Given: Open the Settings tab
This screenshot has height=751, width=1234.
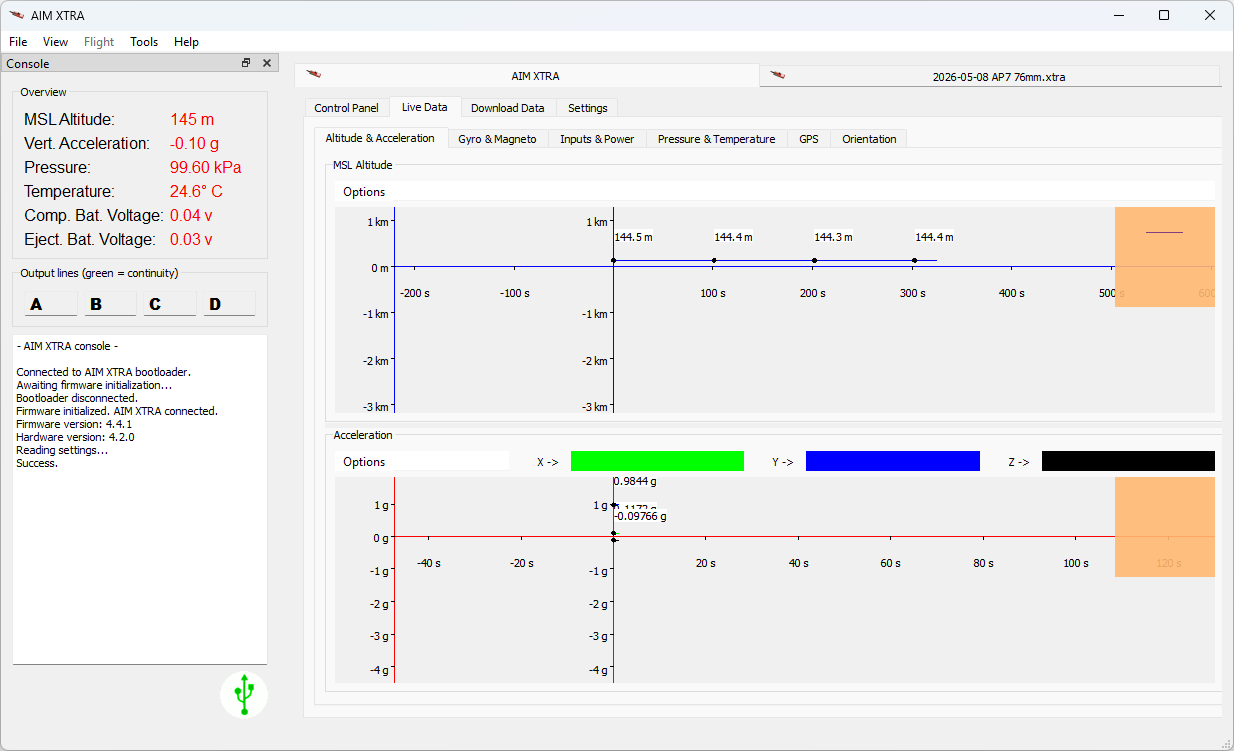Looking at the screenshot, I should [587, 108].
